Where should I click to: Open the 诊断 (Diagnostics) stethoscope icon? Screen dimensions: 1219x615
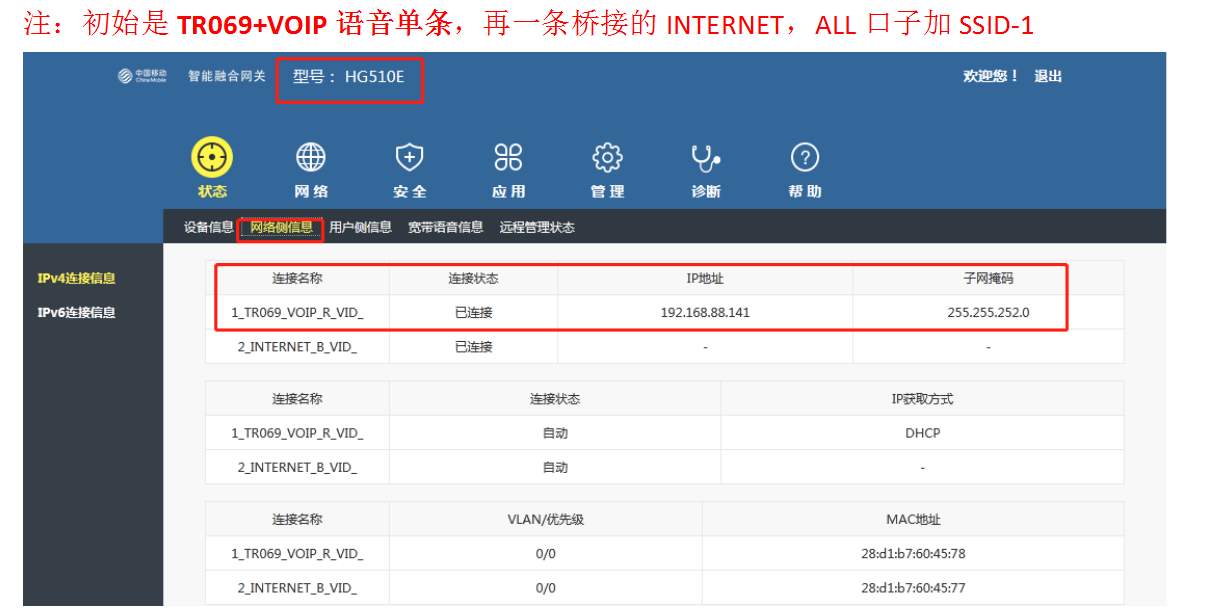point(706,158)
